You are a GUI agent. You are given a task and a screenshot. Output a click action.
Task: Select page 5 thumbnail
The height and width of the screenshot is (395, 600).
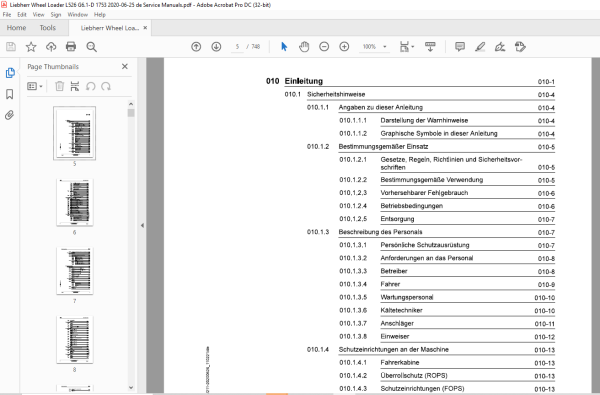75,133
